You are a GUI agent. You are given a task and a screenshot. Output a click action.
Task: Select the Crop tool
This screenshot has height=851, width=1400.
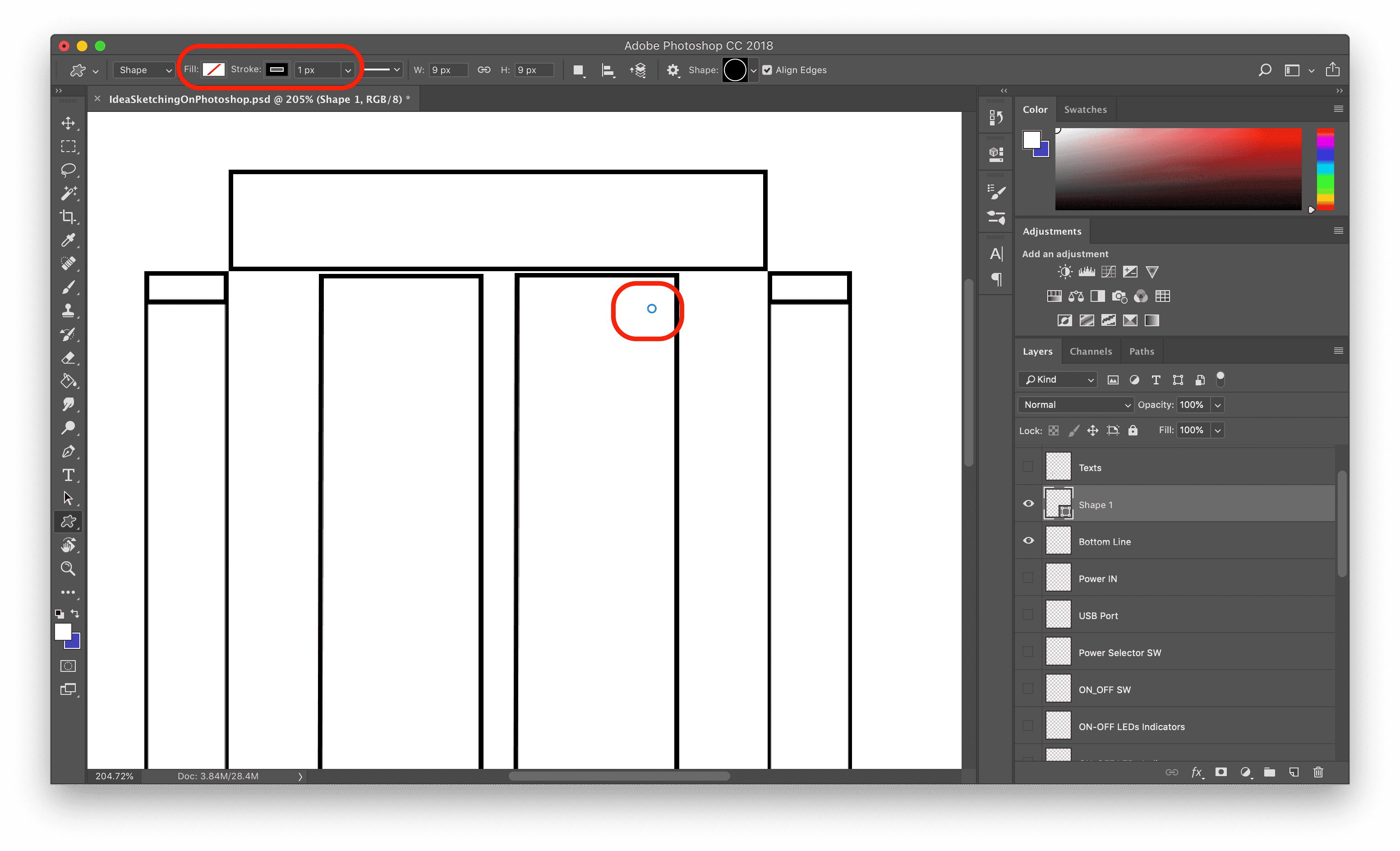pyautogui.click(x=68, y=217)
